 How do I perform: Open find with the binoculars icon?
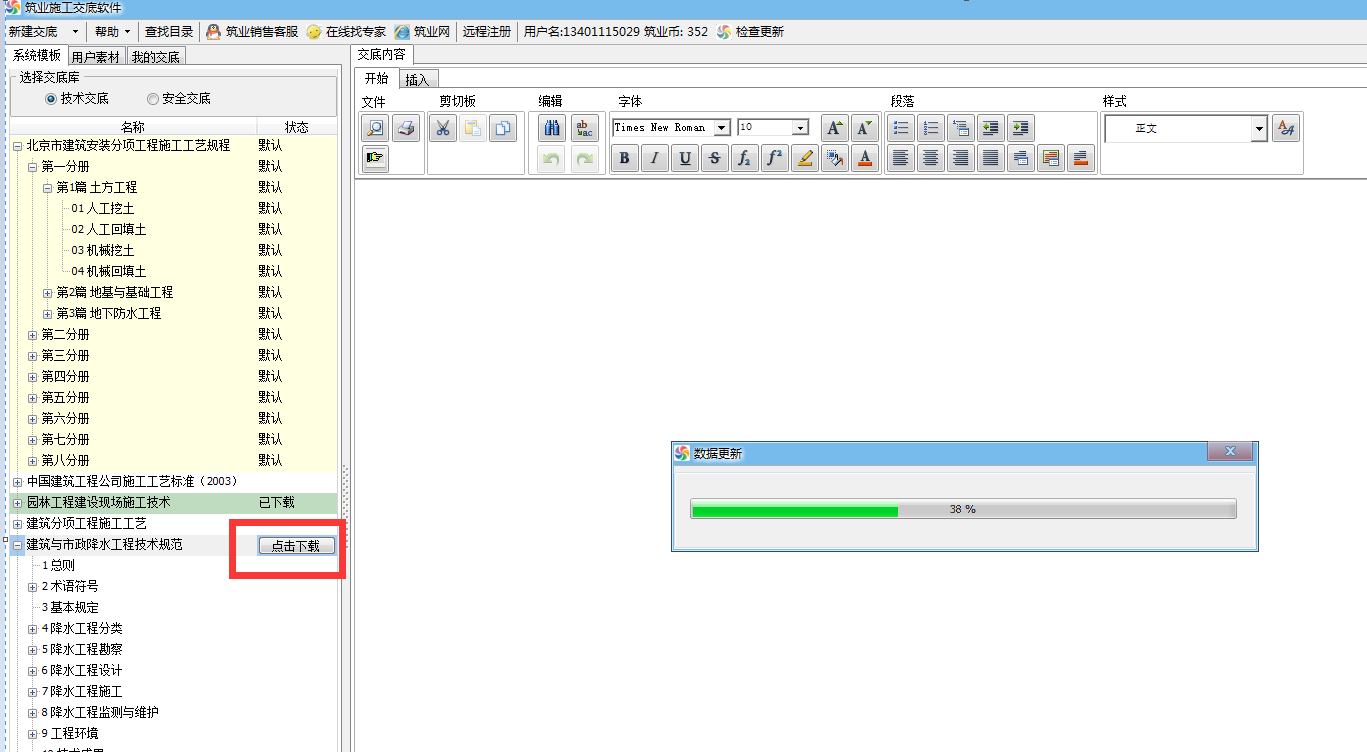552,128
